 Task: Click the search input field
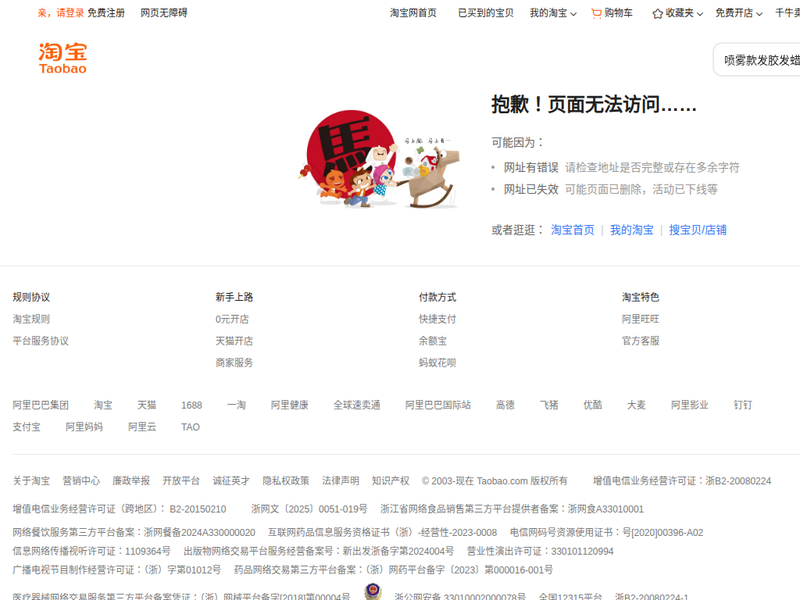(x=757, y=60)
